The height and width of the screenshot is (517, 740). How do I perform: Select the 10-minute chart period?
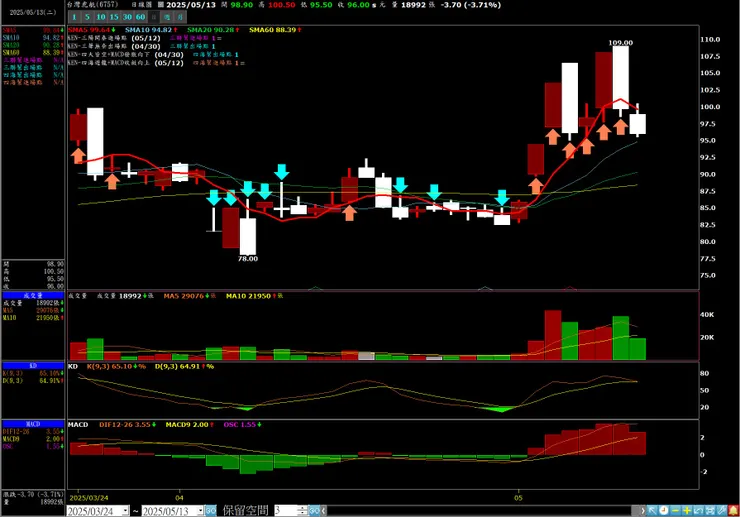pos(101,17)
